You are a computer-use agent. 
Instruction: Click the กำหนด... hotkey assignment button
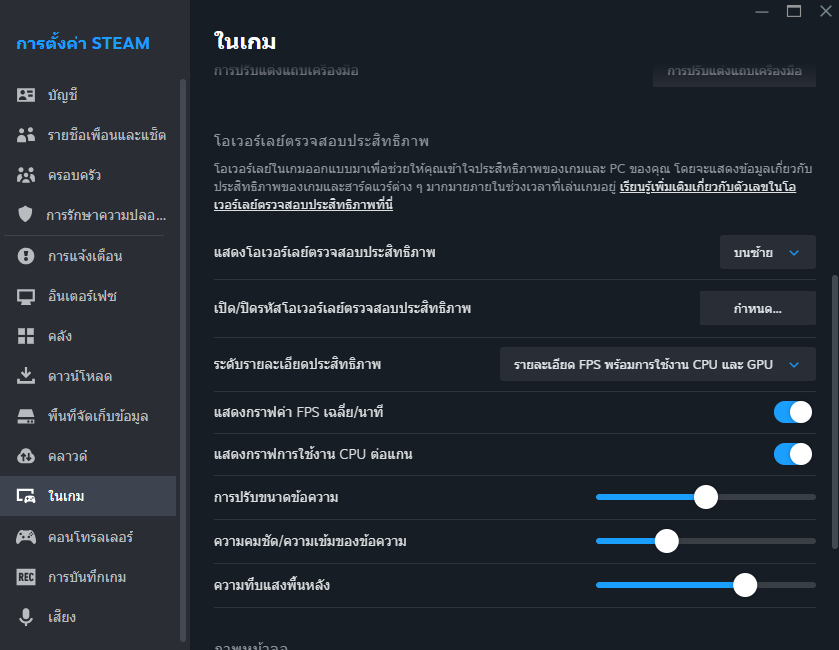point(757,309)
